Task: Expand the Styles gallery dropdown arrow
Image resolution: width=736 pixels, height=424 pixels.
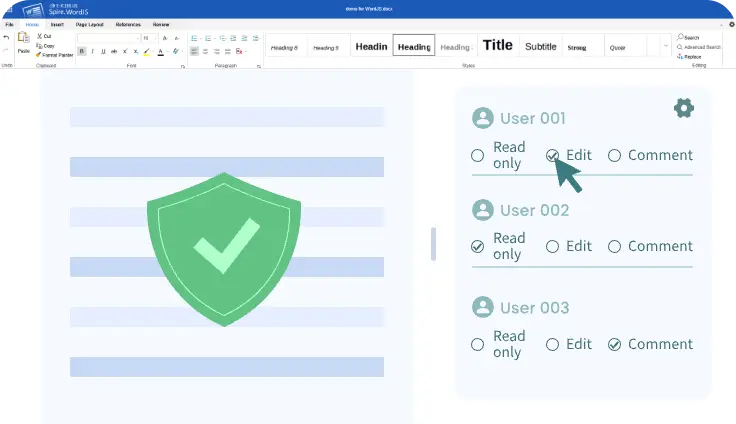Action: coord(664,46)
